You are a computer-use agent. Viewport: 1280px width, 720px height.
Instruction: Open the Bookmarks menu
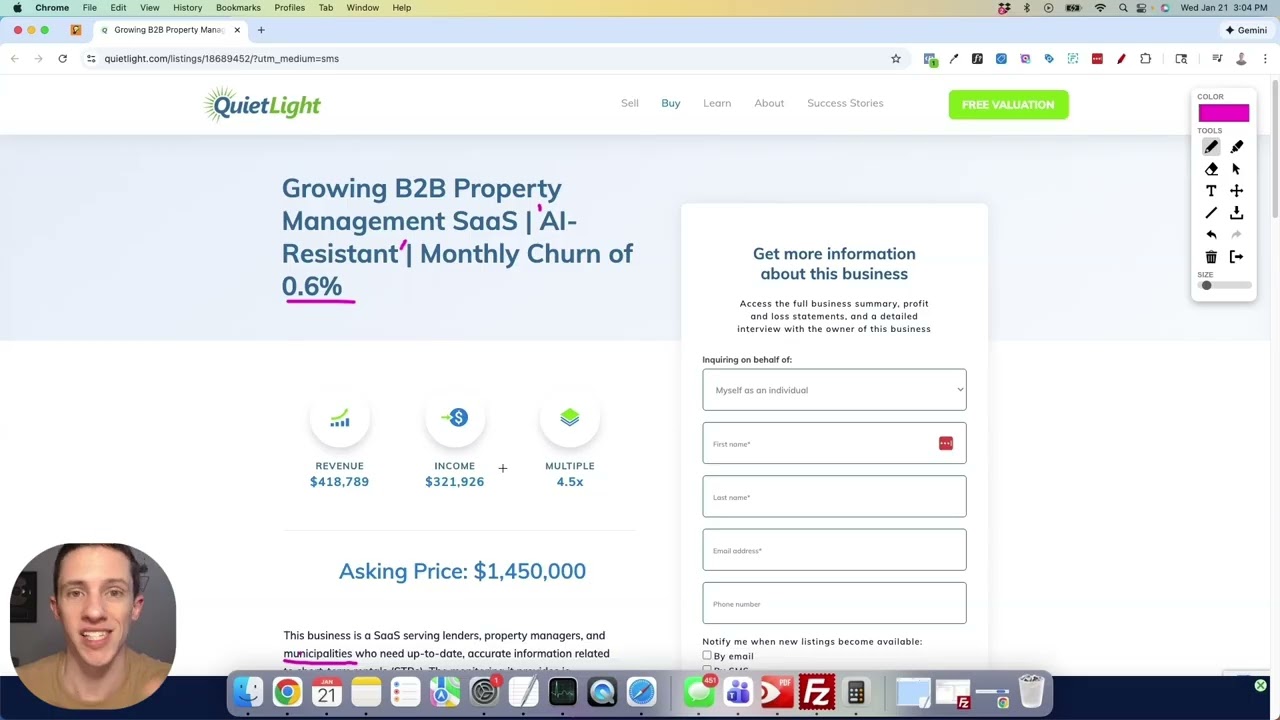coord(238,8)
